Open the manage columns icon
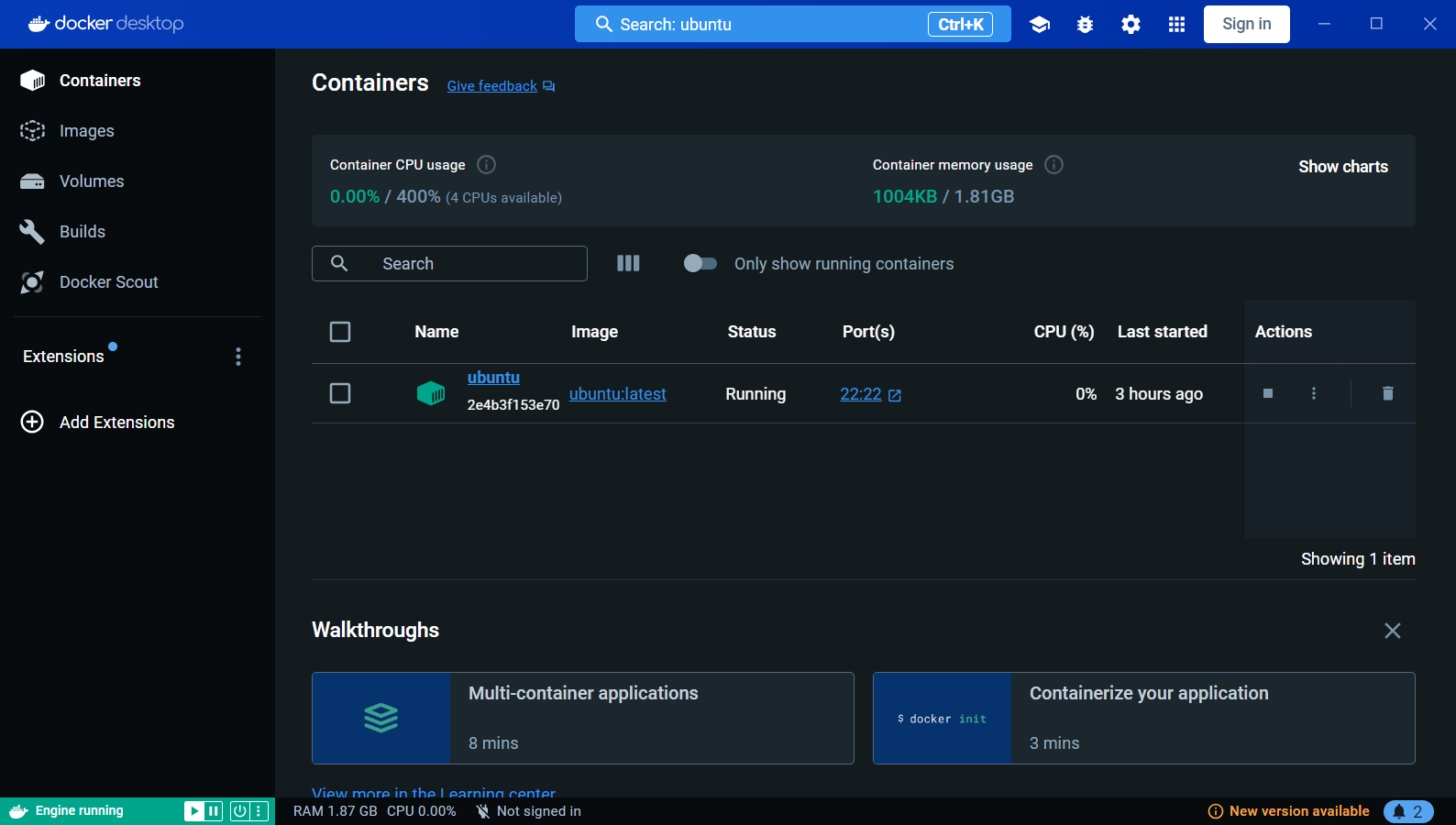The image size is (1456, 825). tap(628, 263)
